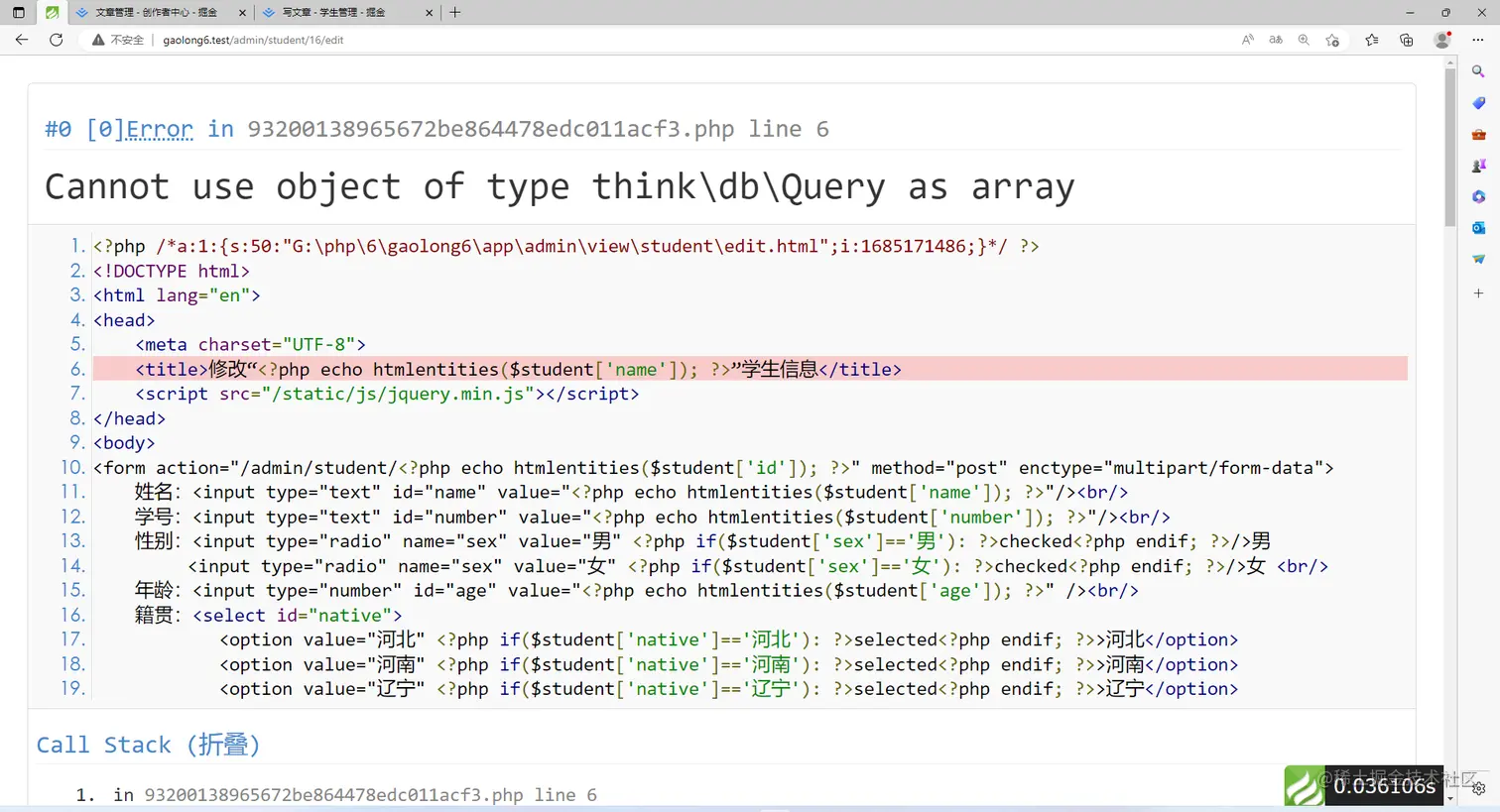Open the user profile avatar
The image size is (1500, 812).
point(1442,40)
